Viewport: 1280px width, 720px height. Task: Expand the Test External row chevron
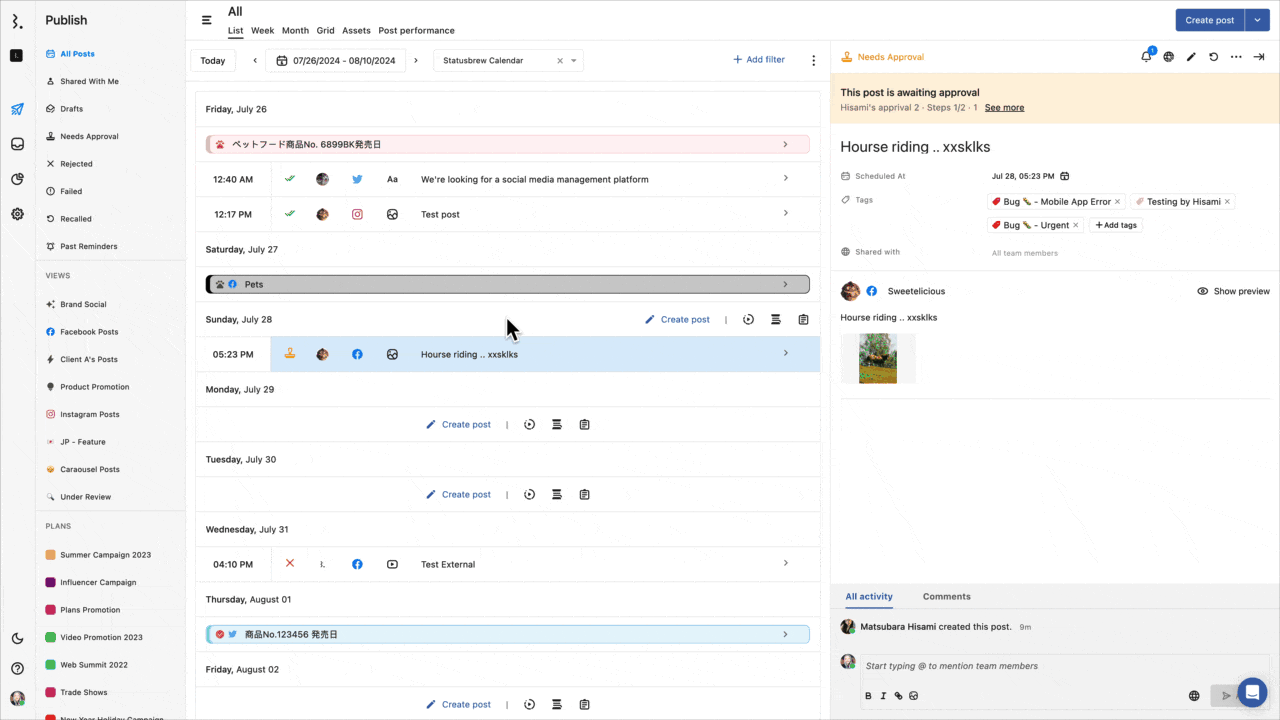click(786, 563)
